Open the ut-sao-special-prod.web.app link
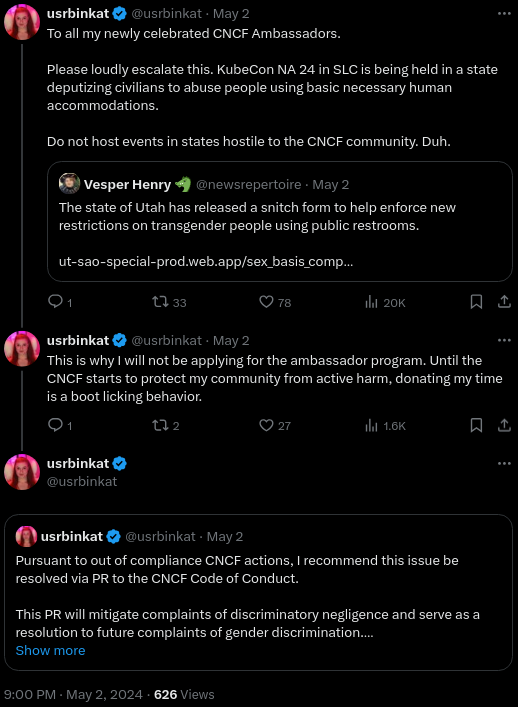 tap(206, 262)
